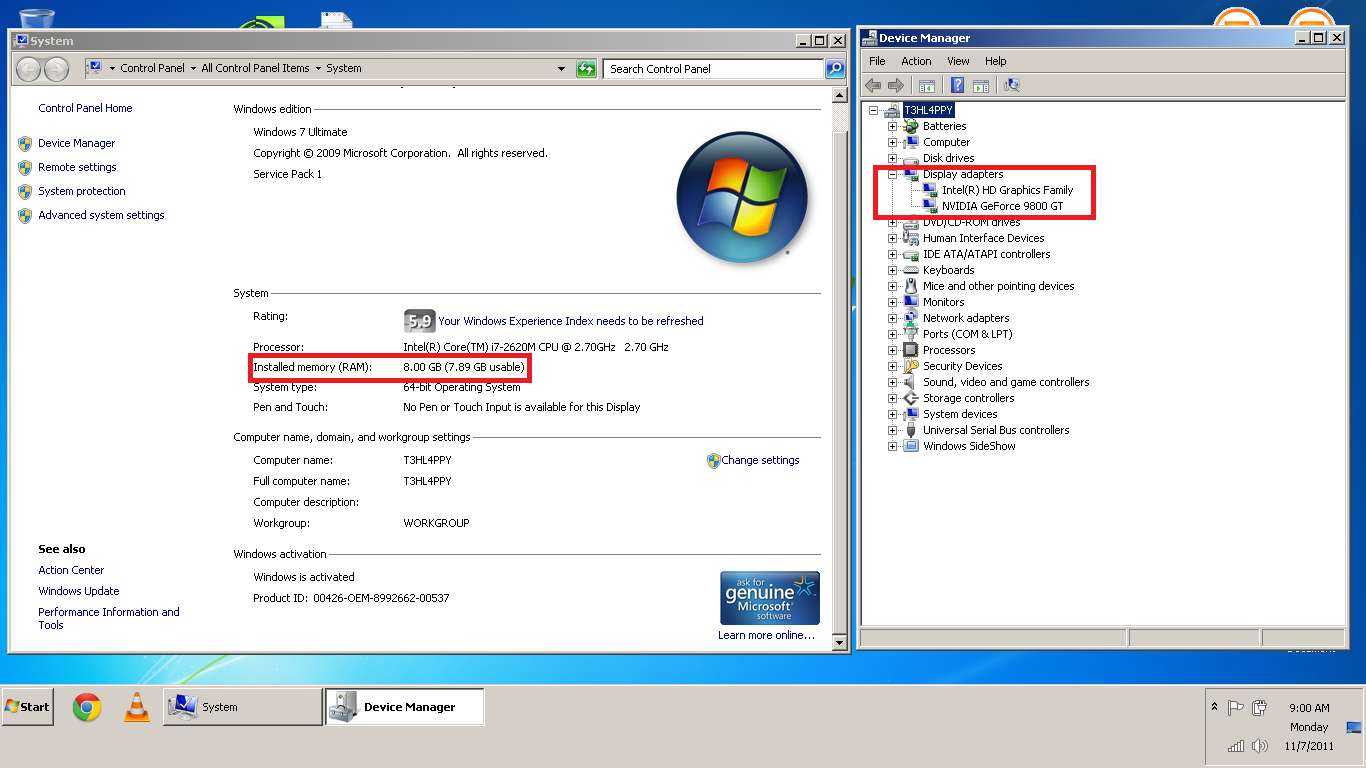Click the power plug icon in system tray
1366x768 pixels.
click(x=1260, y=707)
